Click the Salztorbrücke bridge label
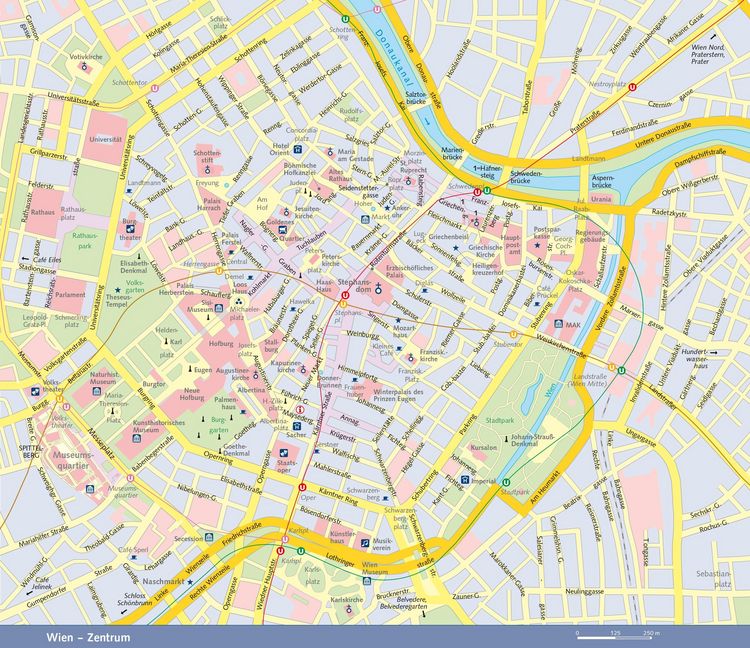Screen dimensions: 750x648 [x=416, y=98]
